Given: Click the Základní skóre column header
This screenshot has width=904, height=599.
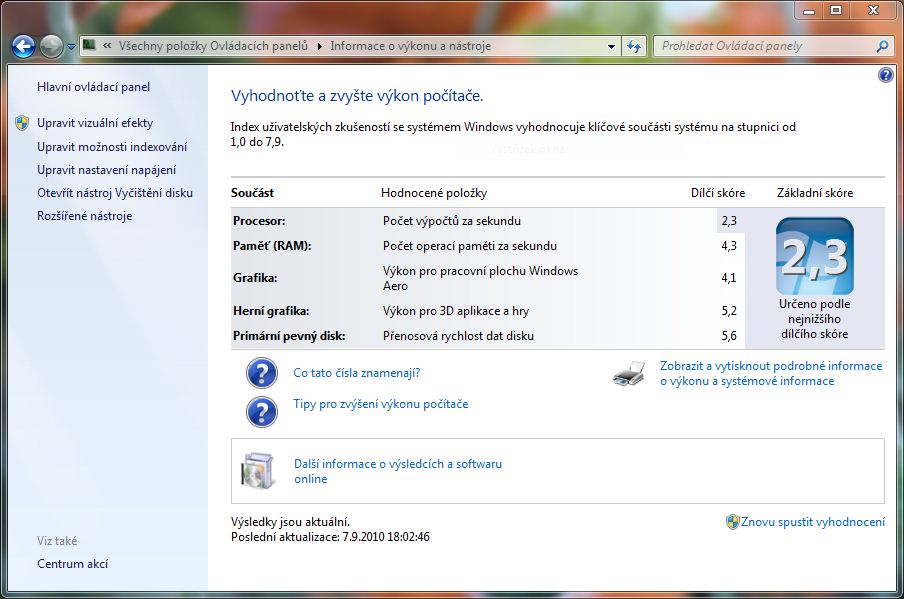Looking at the screenshot, I should [x=815, y=193].
